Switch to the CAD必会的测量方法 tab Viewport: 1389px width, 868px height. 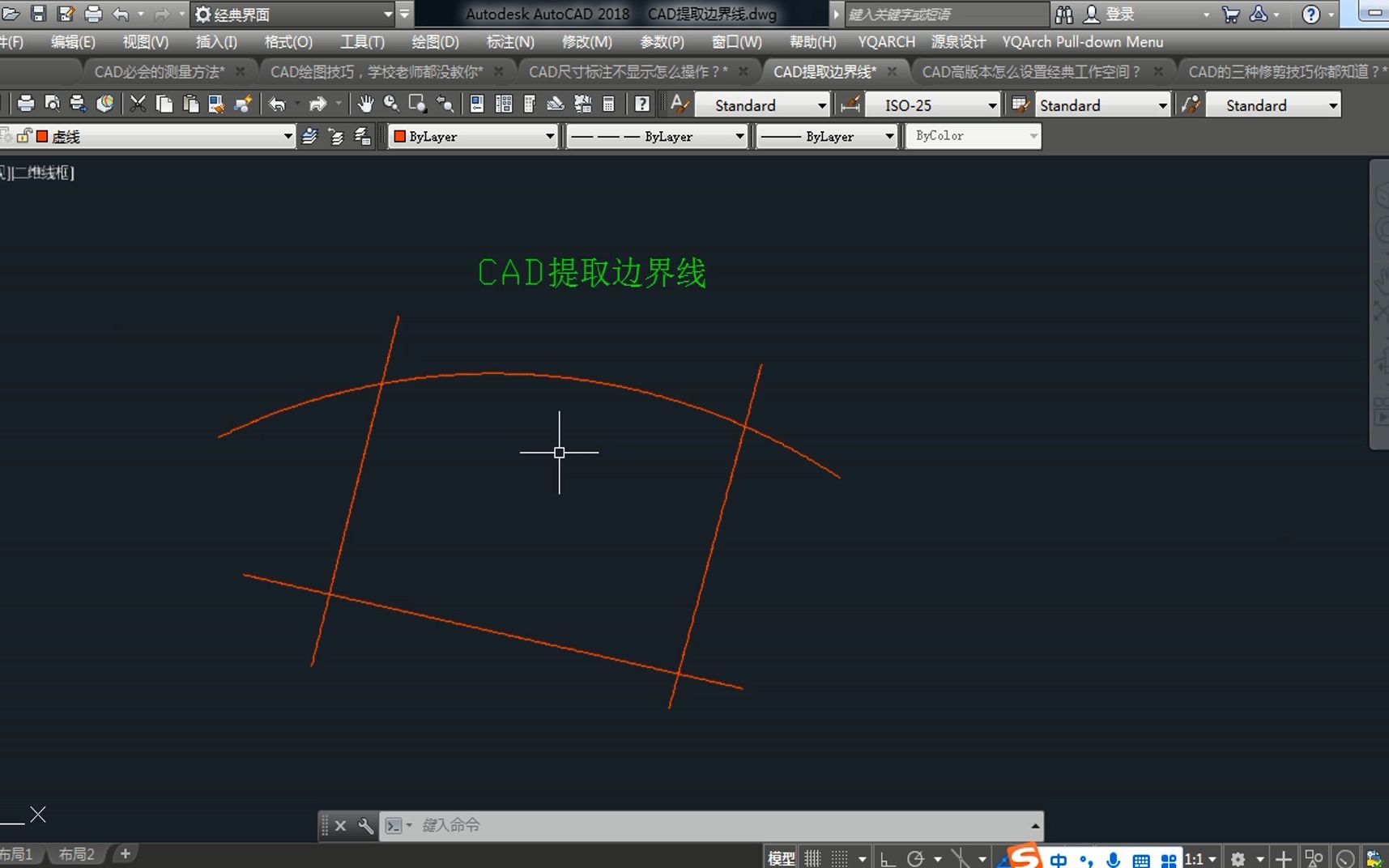tap(158, 71)
